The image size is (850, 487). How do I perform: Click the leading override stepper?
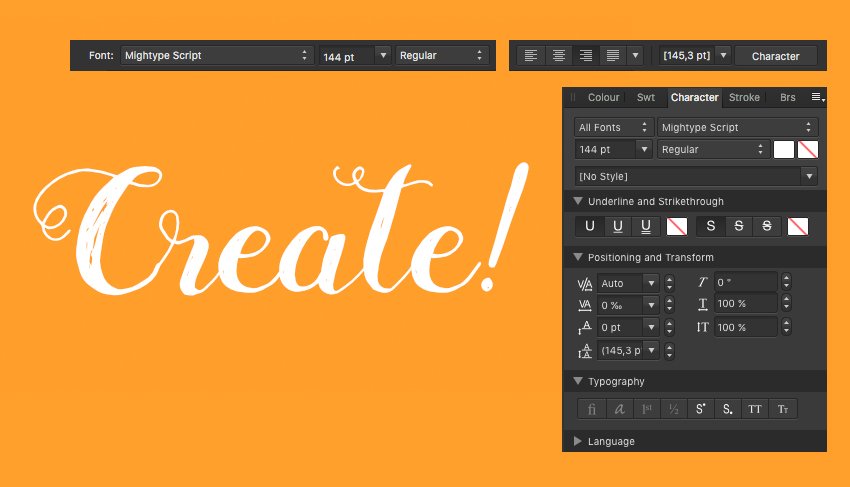click(x=669, y=351)
